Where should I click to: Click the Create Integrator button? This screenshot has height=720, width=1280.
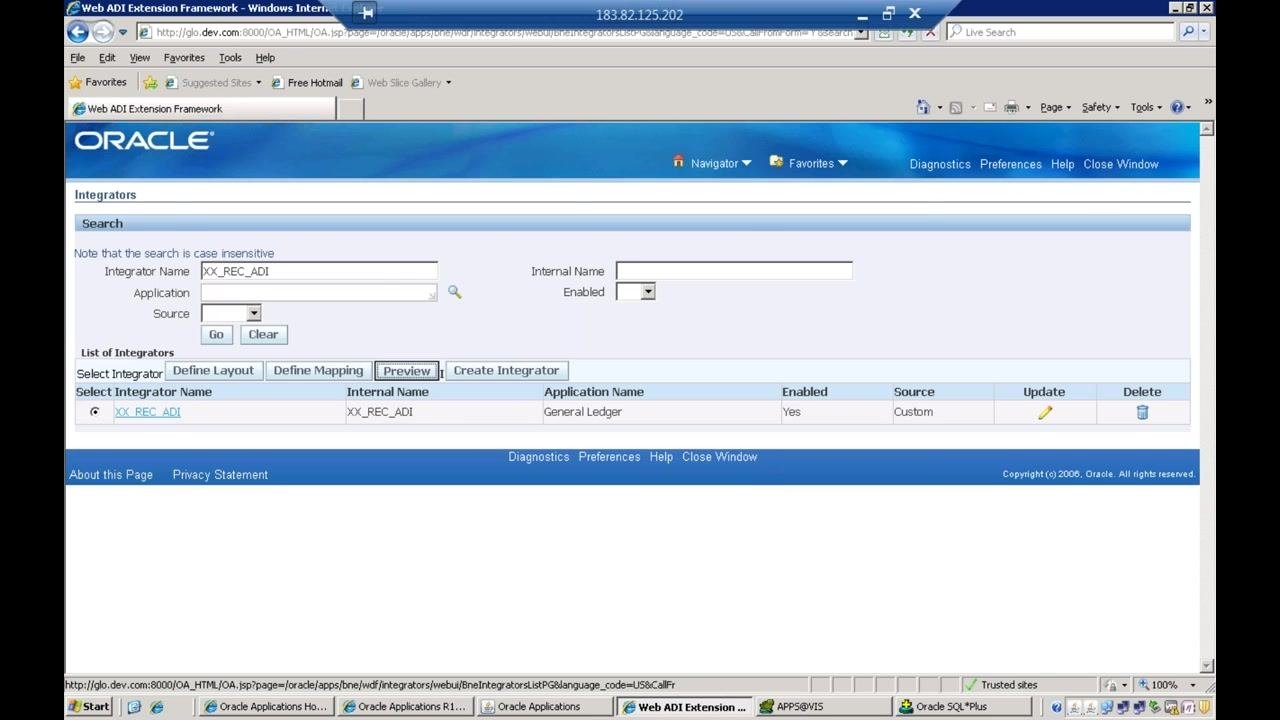(x=506, y=371)
